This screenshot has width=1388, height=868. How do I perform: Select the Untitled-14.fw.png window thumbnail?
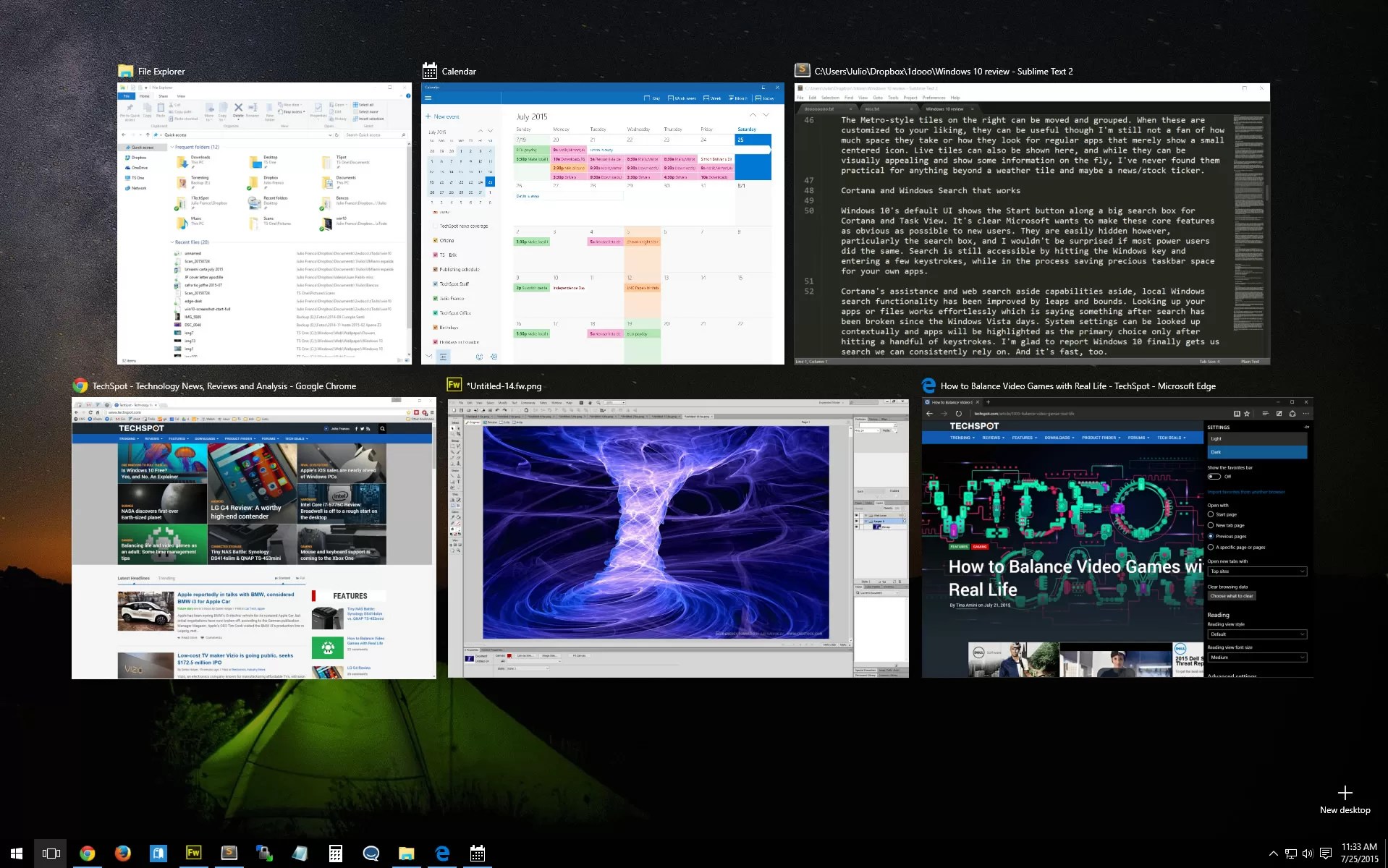[678, 538]
